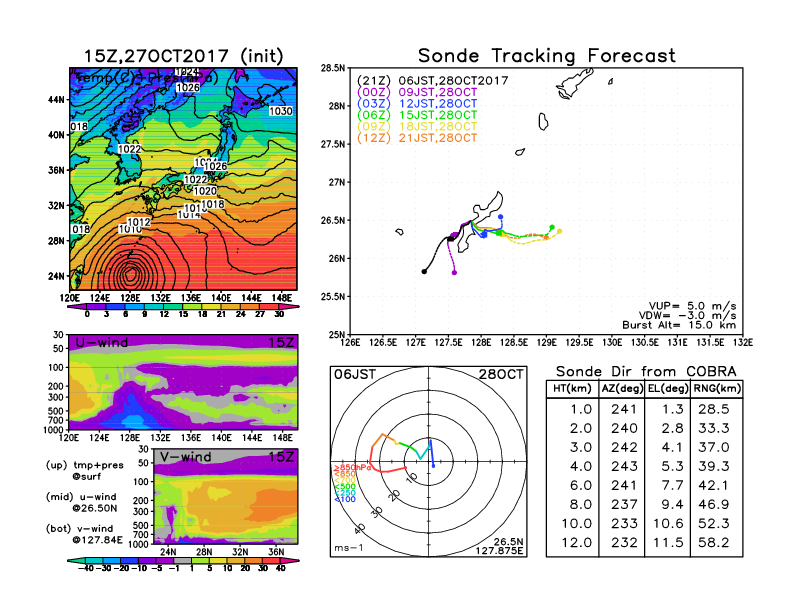Viewport: 792px width, 612px height.
Task: Click the magenta segment of temperature colorbar
Action: point(289,307)
